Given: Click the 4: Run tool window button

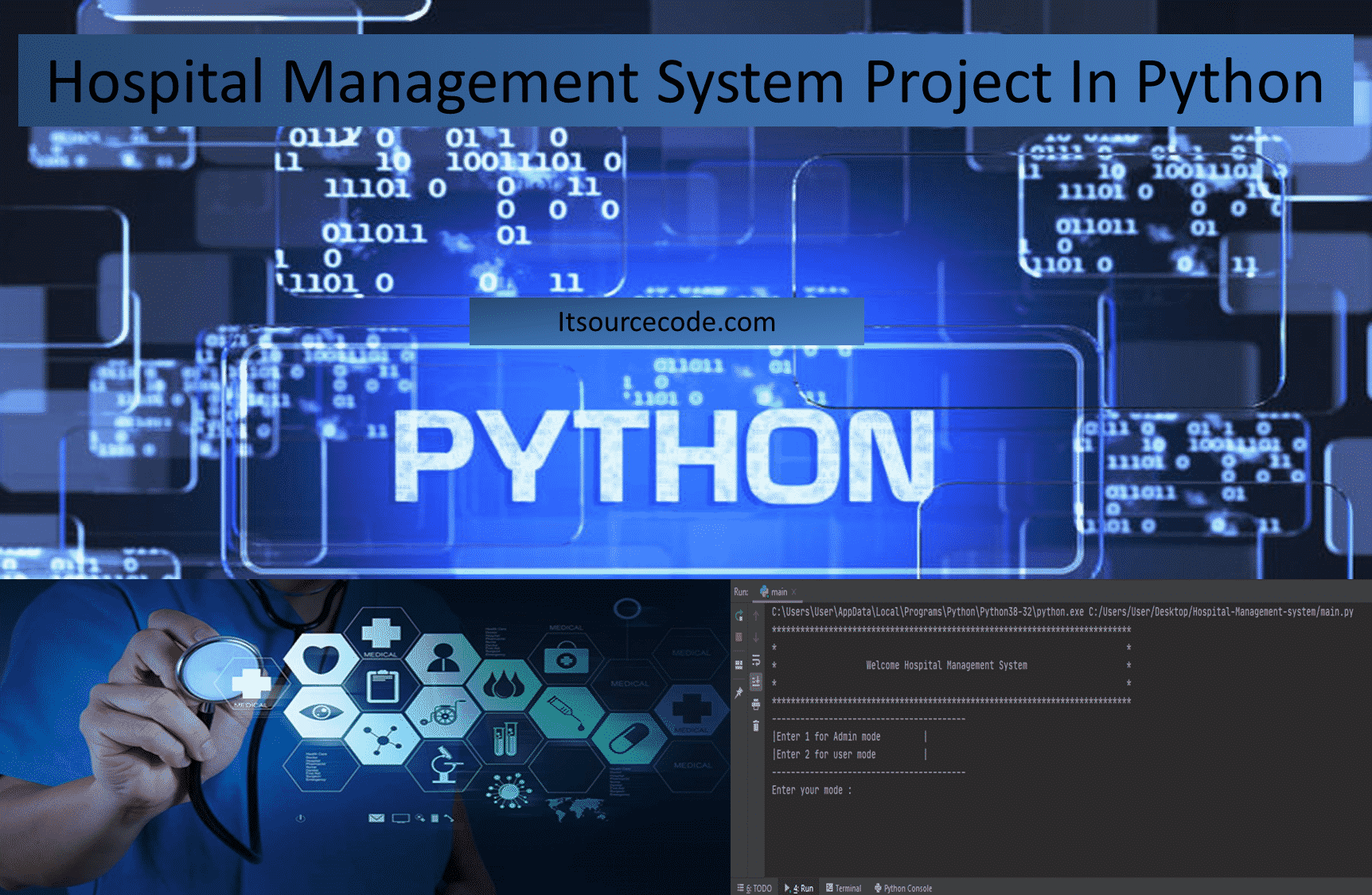Looking at the screenshot, I should tap(803, 888).
